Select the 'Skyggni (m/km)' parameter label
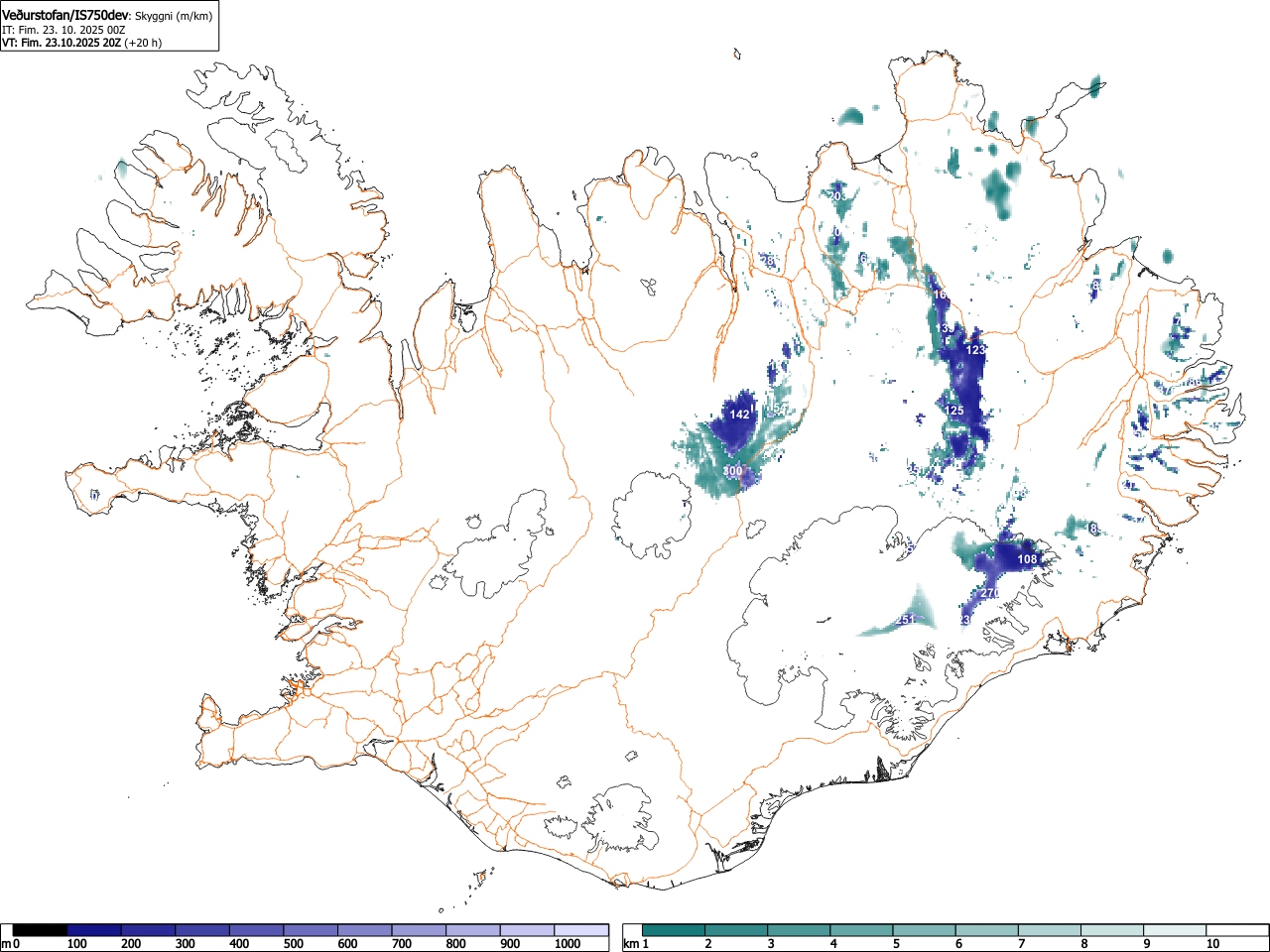The width and height of the screenshot is (1270, 952). [x=174, y=16]
